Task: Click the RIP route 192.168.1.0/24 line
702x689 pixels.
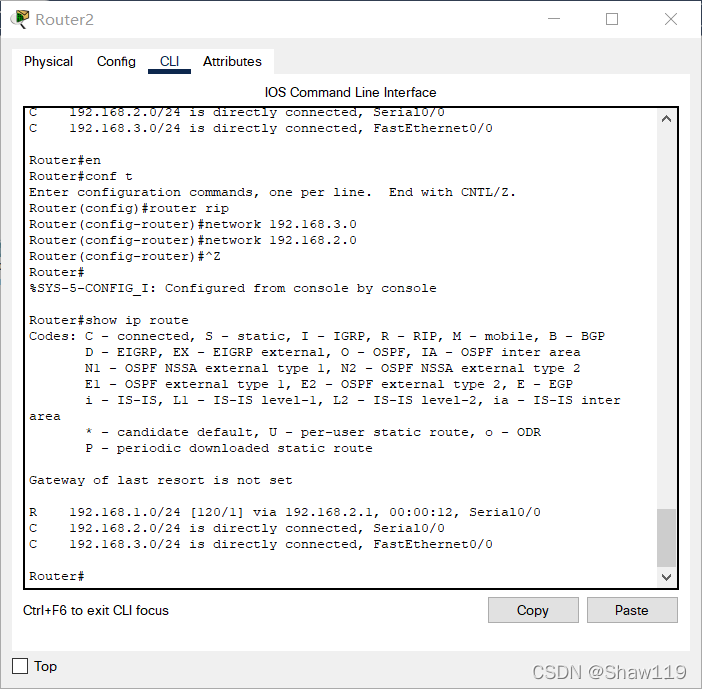Action: (285, 512)
